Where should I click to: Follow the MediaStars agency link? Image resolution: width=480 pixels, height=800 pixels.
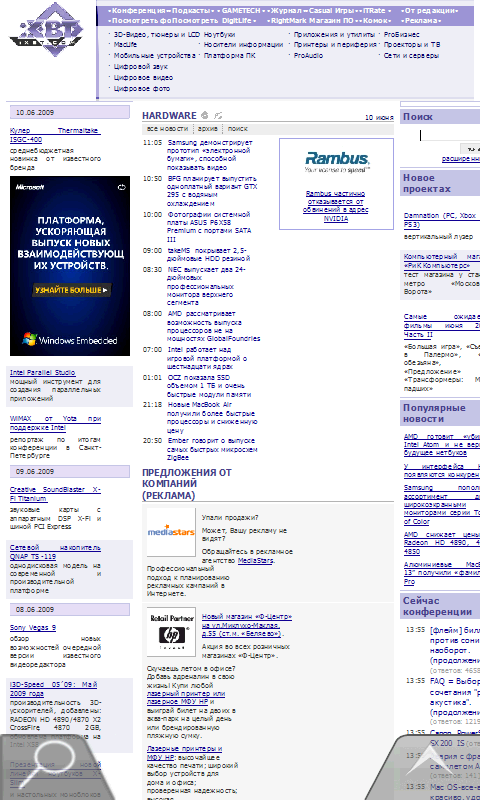point(255,561)
